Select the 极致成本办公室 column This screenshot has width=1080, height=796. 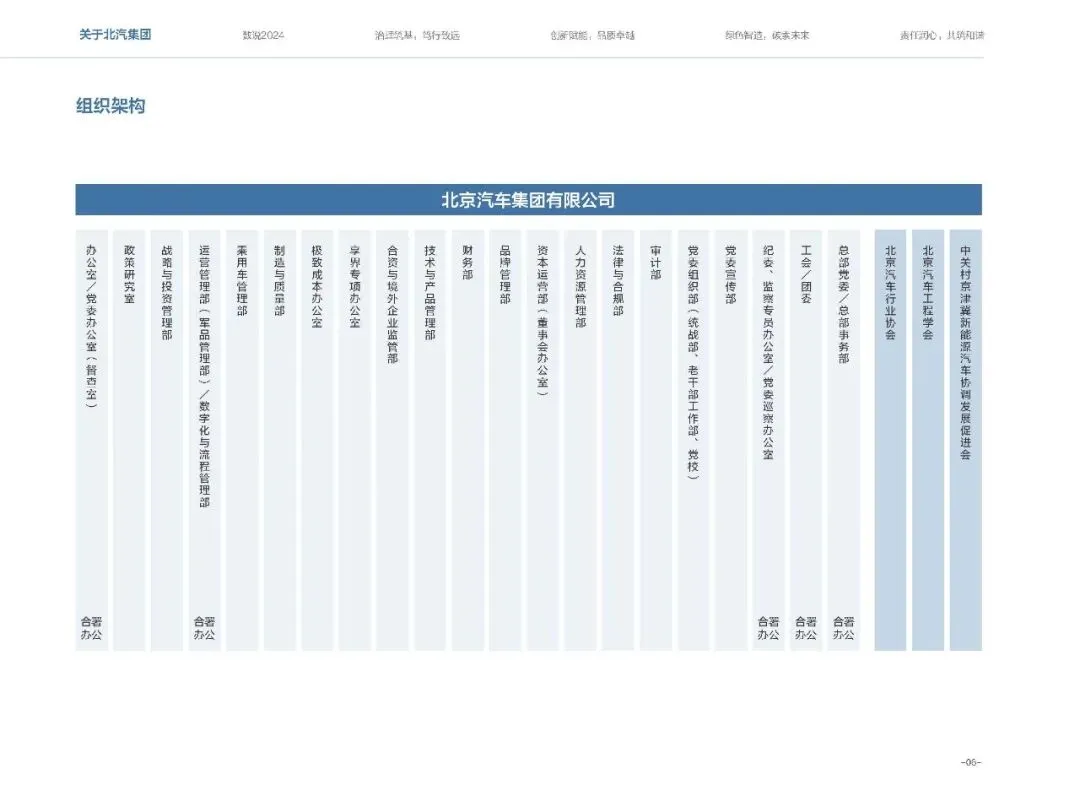pos(317,440)
